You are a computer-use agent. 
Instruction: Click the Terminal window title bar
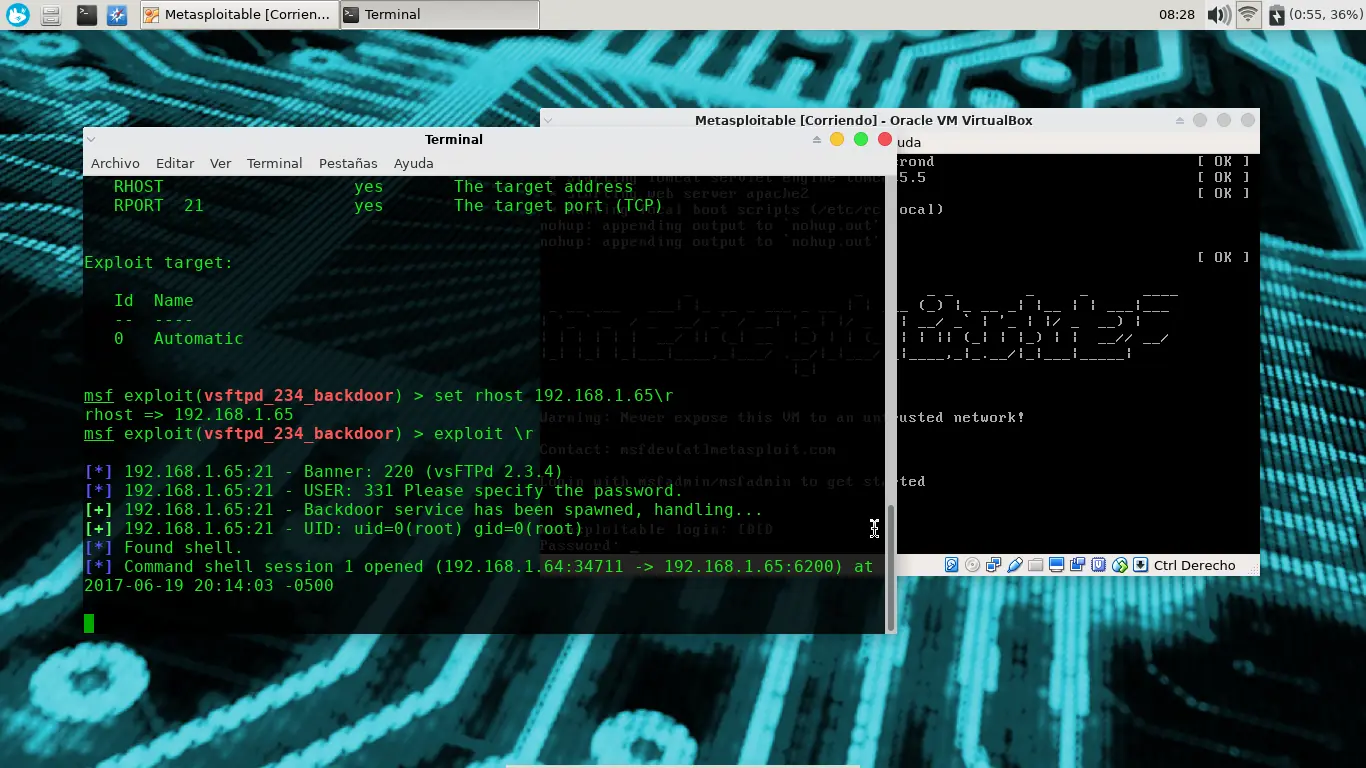click(454, 139)
